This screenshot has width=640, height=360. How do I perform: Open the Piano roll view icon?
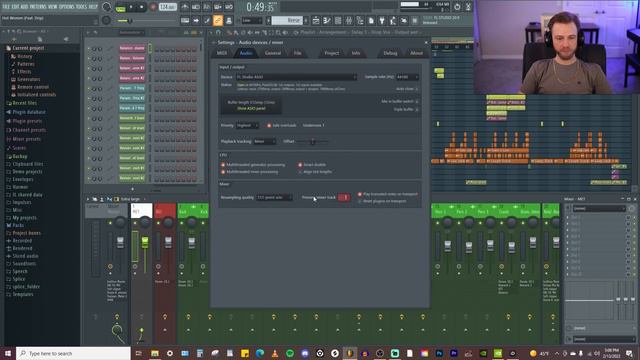[x=327, y=20]
